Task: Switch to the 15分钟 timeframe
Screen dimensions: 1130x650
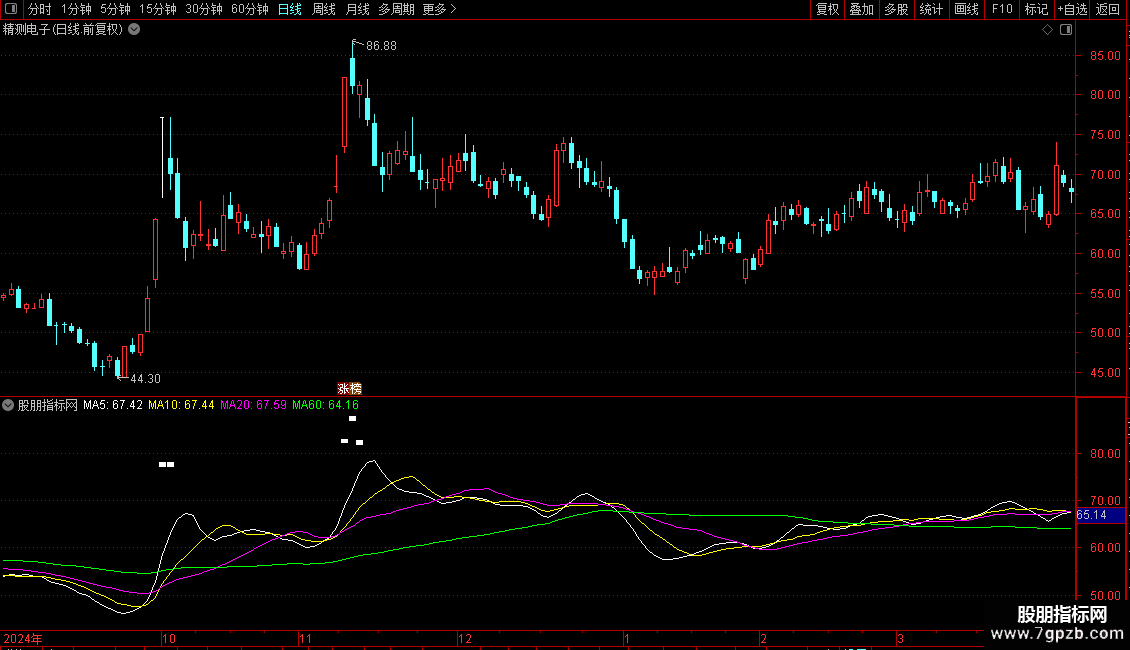Action: pyautogui.click(x=157, y=9)
